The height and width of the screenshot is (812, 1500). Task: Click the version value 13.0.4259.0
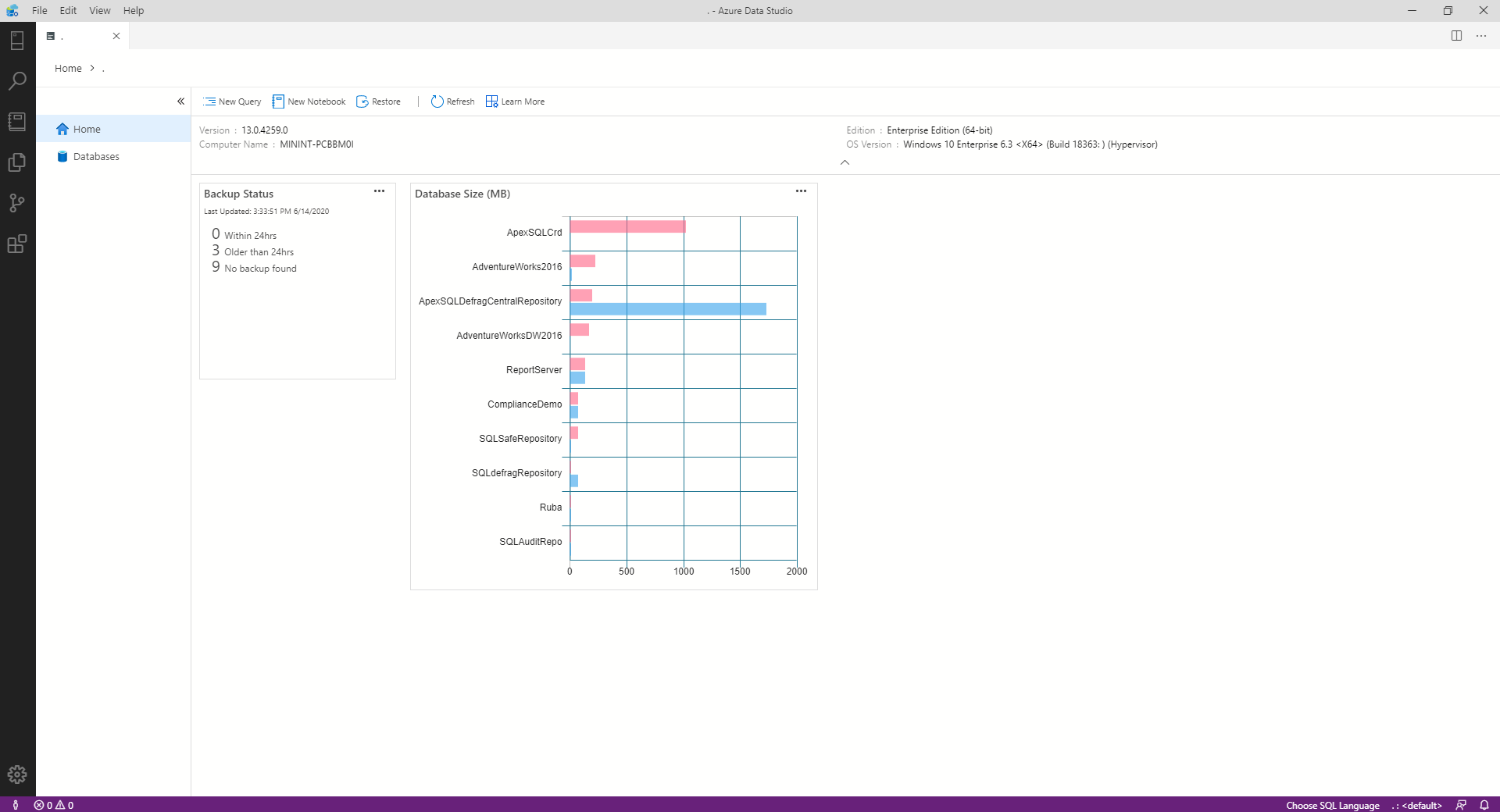(265, 130)
